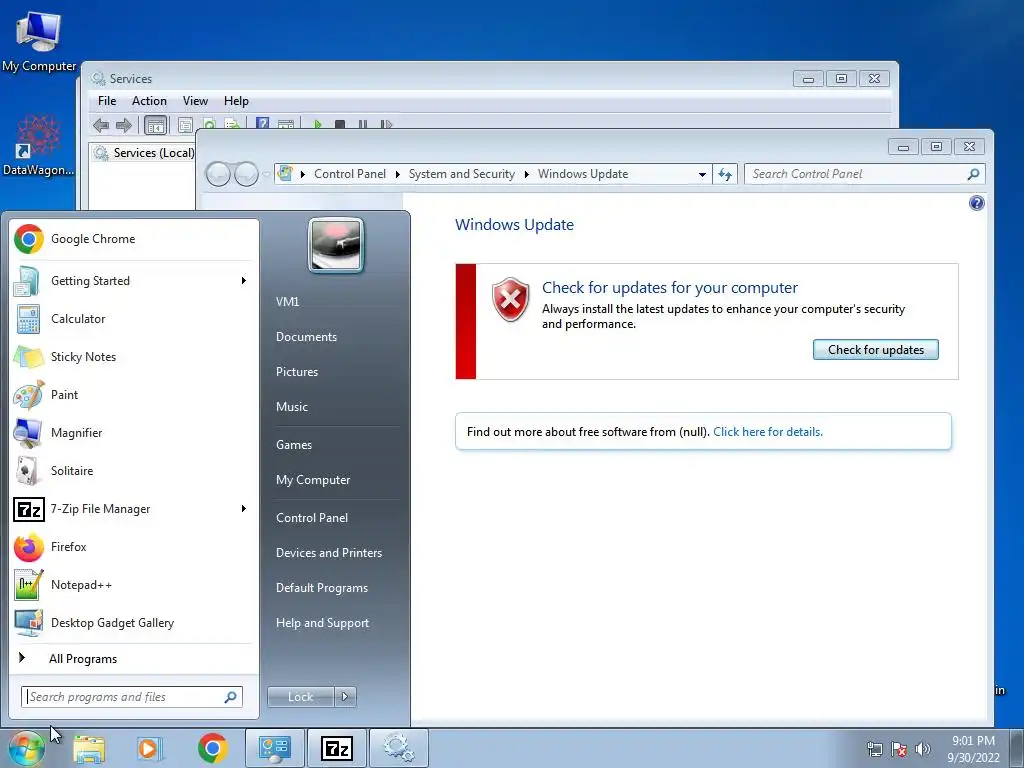Image resolution: width=1024 pixels, height=768 pixels.
Task: Launch Notepad++ from the Start menu
Action: [133, 584]
